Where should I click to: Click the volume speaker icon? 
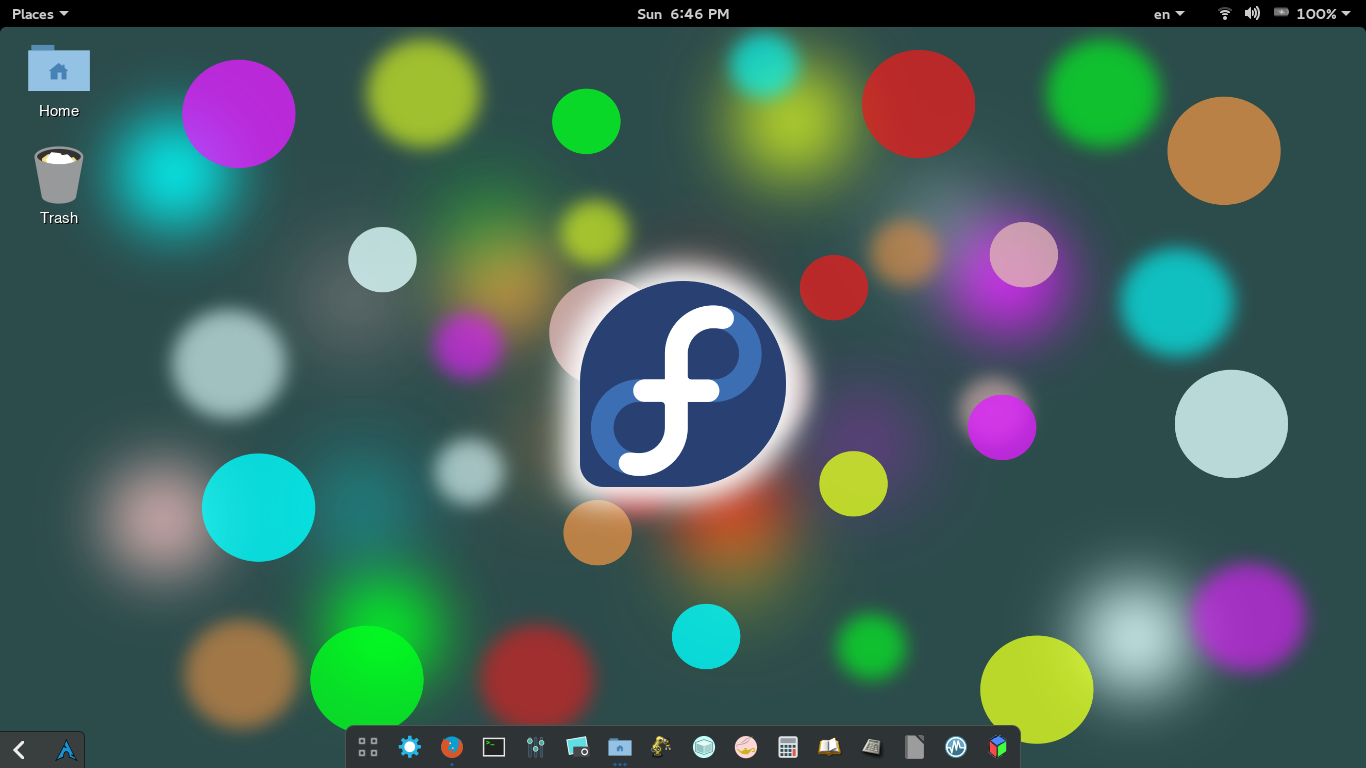[x=1252, y=14]
